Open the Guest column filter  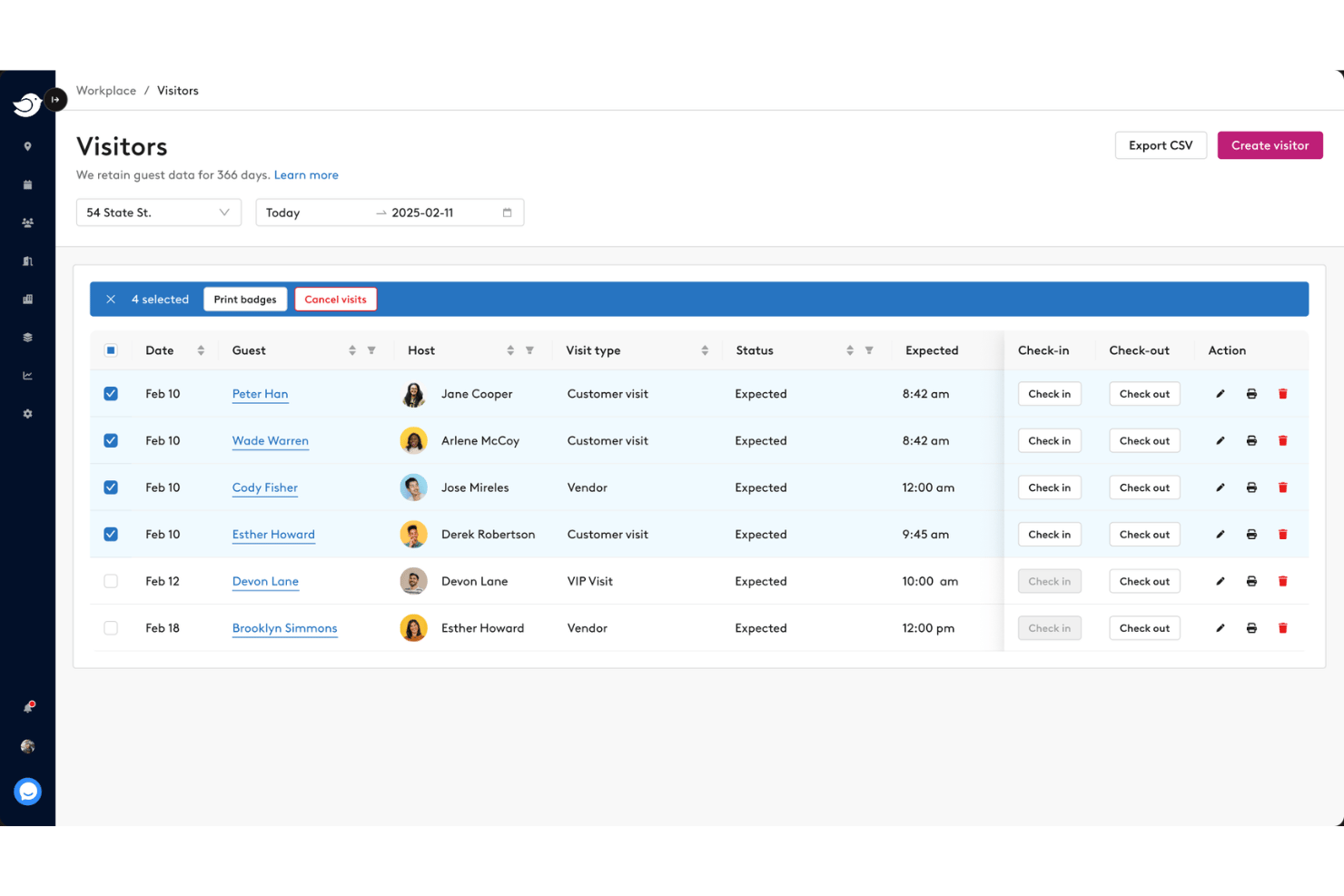coord(371,350)
